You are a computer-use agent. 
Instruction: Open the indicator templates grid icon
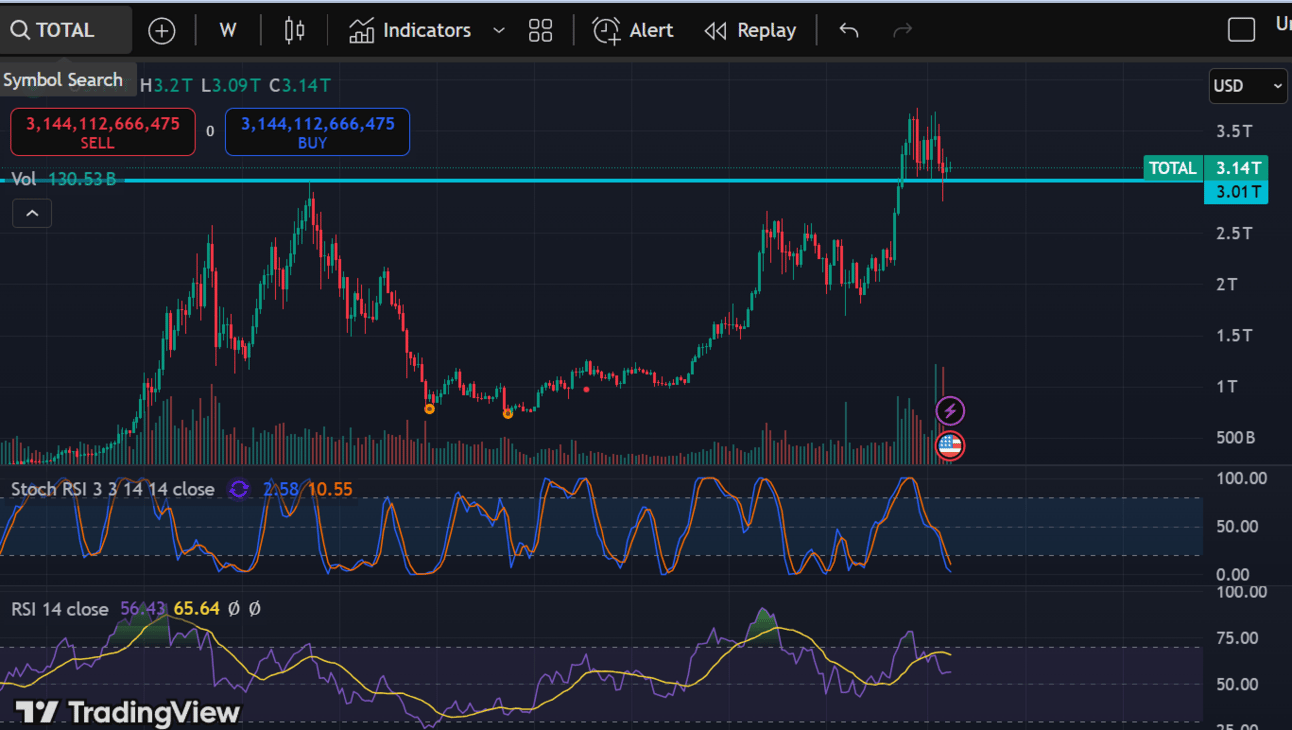point(540,31)
